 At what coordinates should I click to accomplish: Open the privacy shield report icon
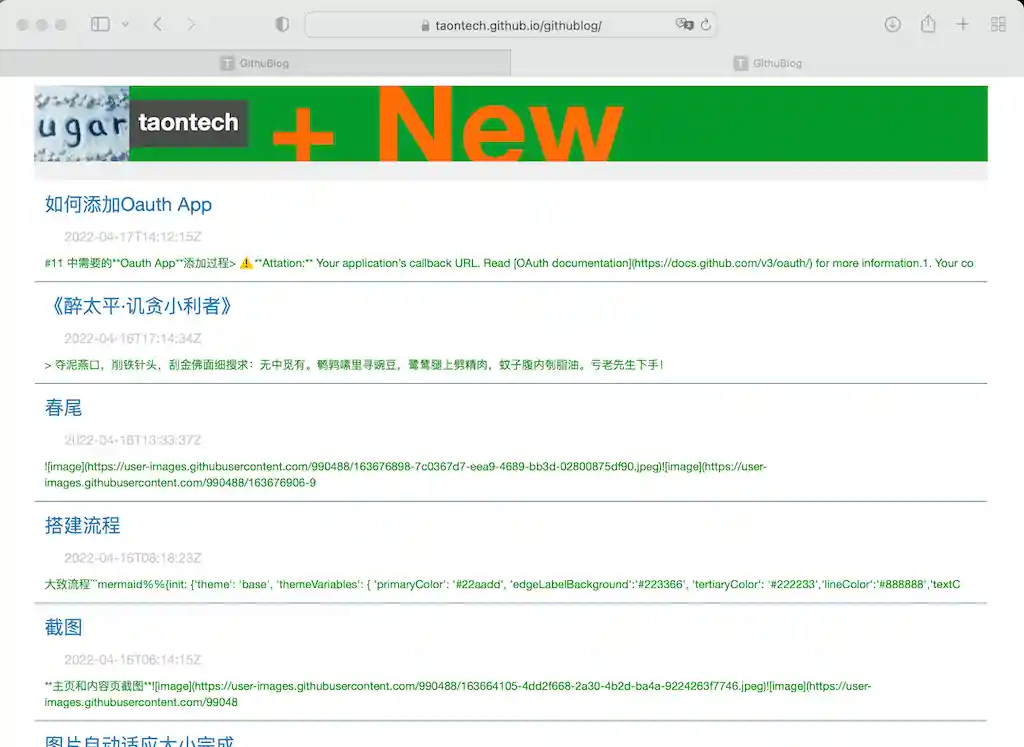pos(282,25)
